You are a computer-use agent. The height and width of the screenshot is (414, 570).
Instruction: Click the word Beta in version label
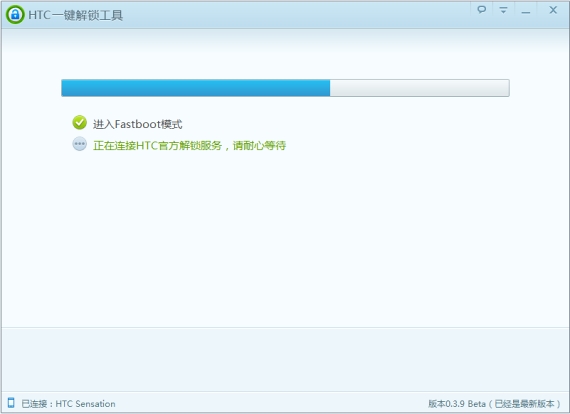pos(477,403)
